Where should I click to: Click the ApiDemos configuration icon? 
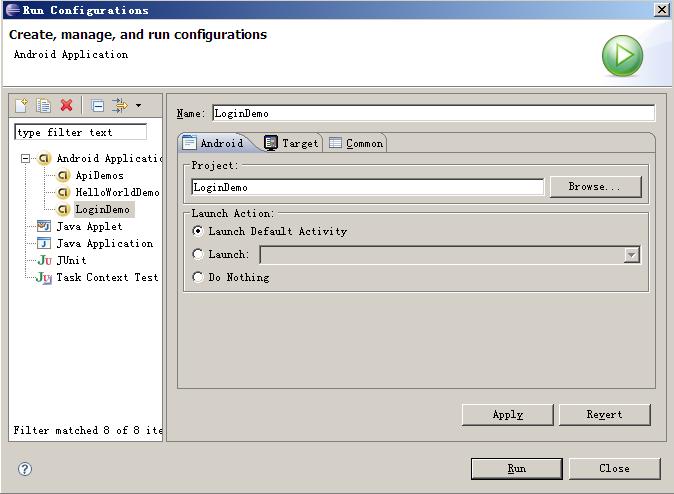[x=63, y=175]
